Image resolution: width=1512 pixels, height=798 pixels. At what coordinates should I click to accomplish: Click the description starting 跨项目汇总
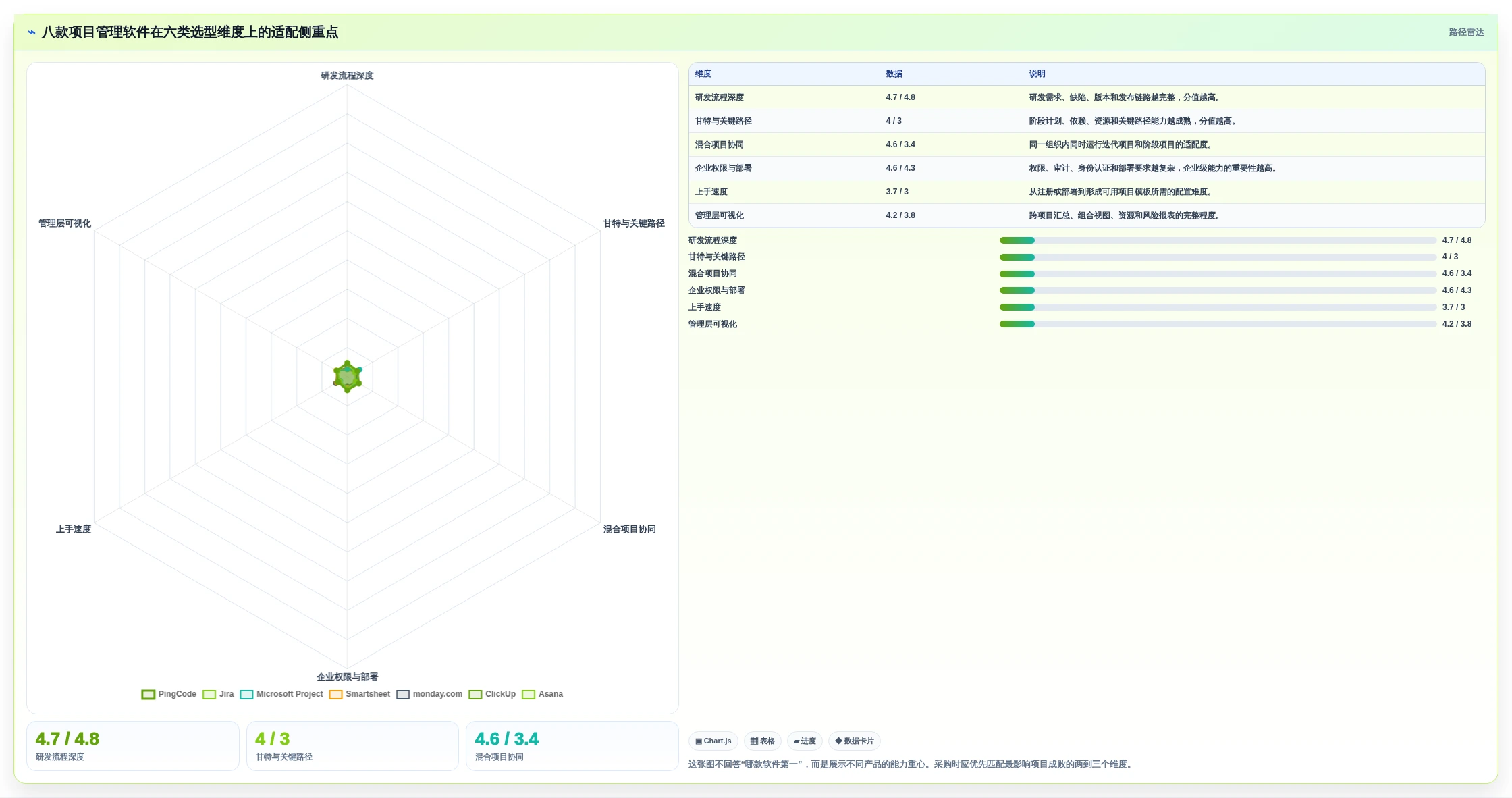pyautogui.click(x=1125, y=215)
